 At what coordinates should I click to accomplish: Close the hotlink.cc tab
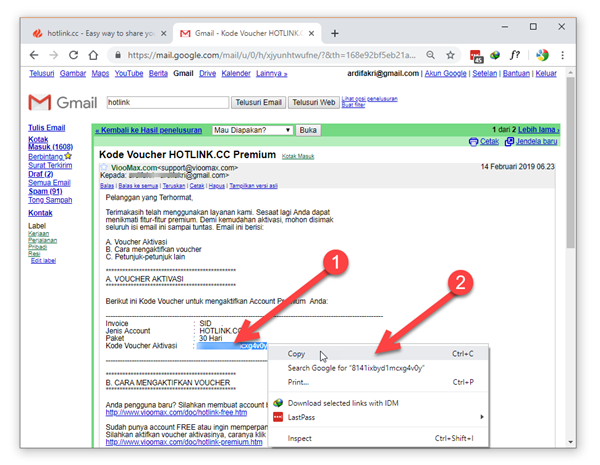(x=163, y=34)
